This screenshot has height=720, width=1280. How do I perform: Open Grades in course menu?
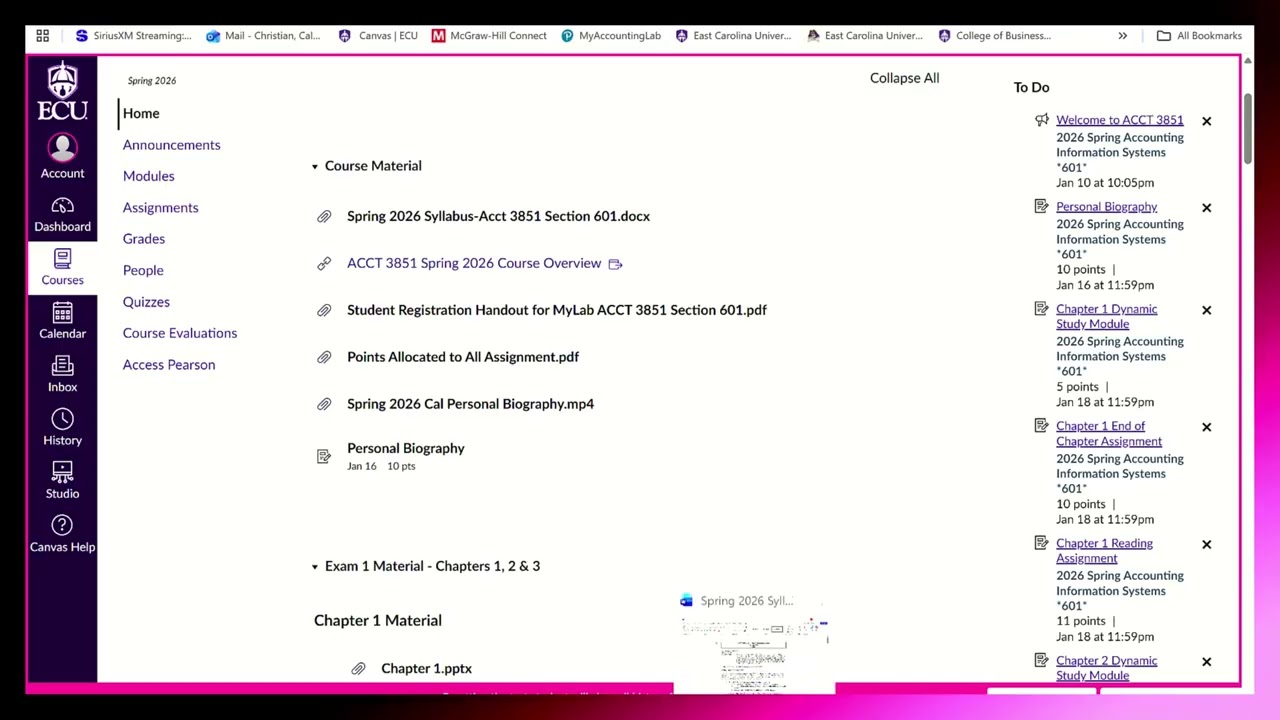tap(143, 239)
